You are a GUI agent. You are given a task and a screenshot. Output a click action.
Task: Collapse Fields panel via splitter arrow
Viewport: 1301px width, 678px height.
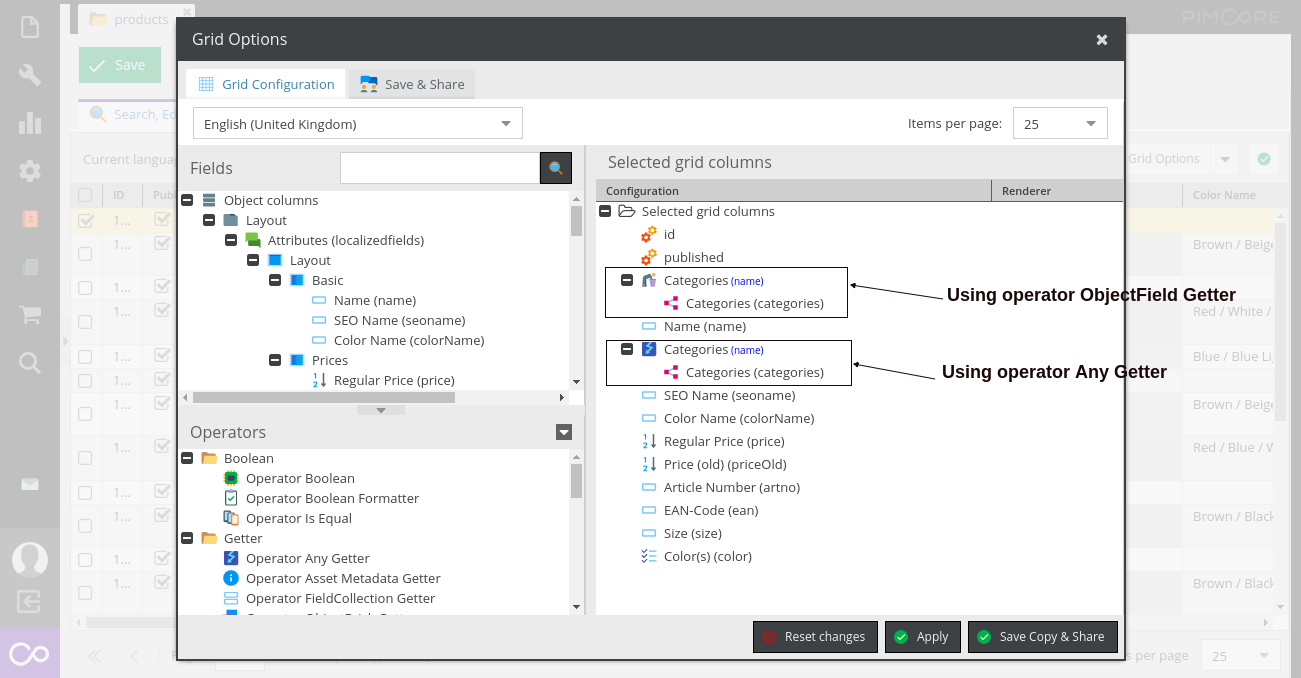(x=381, y=410)
